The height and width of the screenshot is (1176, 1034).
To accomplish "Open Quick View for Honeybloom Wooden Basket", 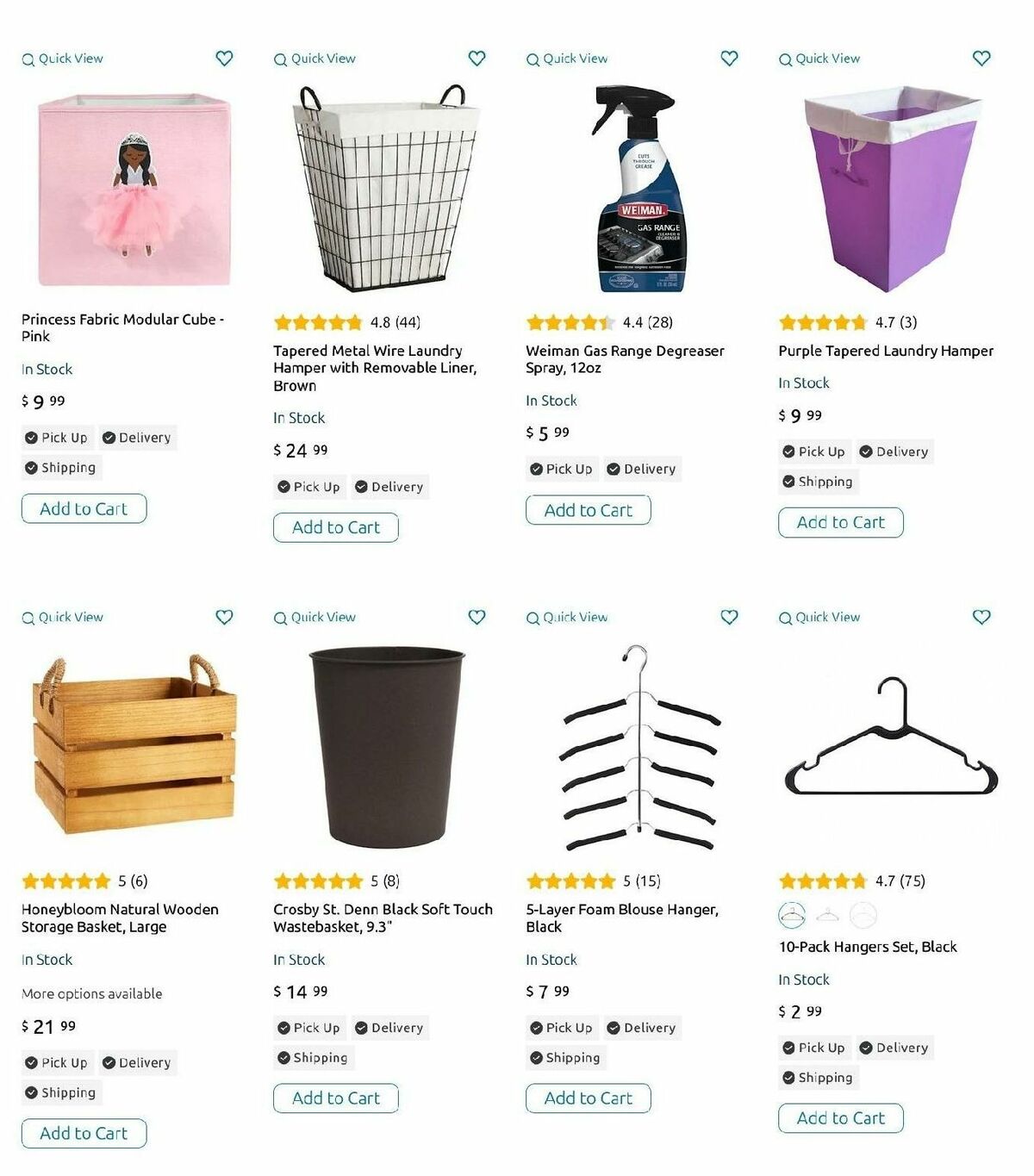I will point(62,617).
